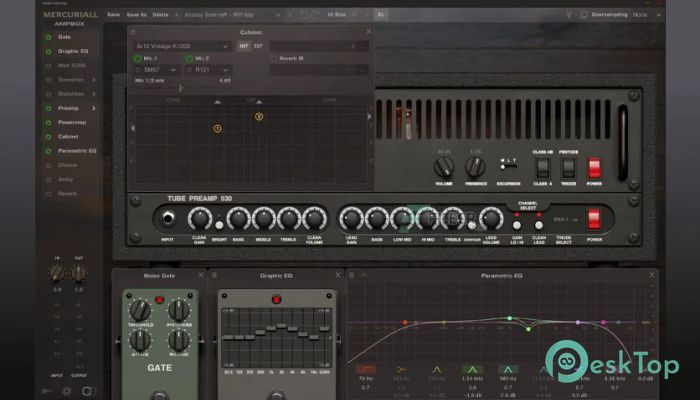Open the preamp Tricks Select dropdown

tap(566, 220)
